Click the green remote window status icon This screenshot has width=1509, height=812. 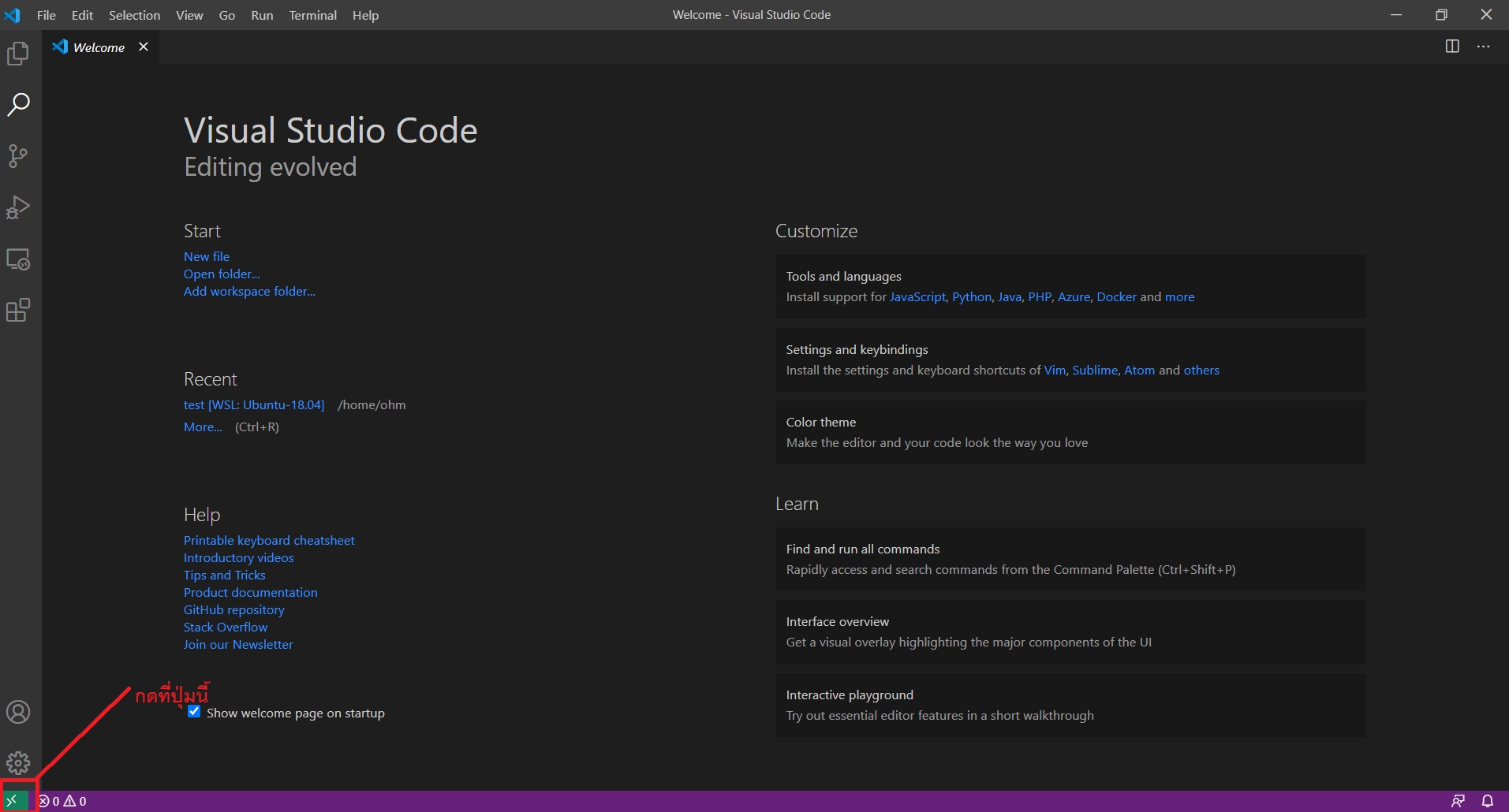[13, 801]
